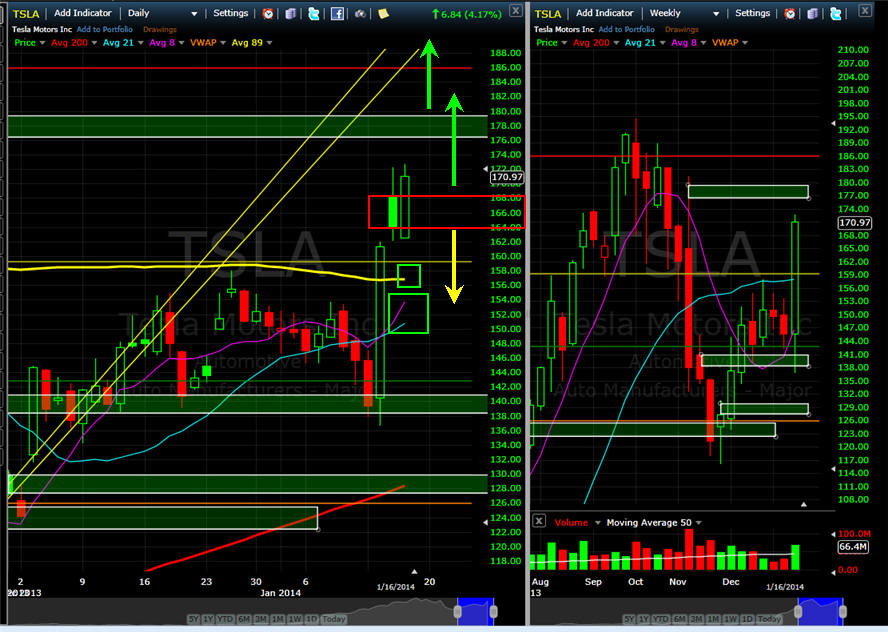
Task: Open Drawings link in Daily chart
Action: (x=160, y=29)
